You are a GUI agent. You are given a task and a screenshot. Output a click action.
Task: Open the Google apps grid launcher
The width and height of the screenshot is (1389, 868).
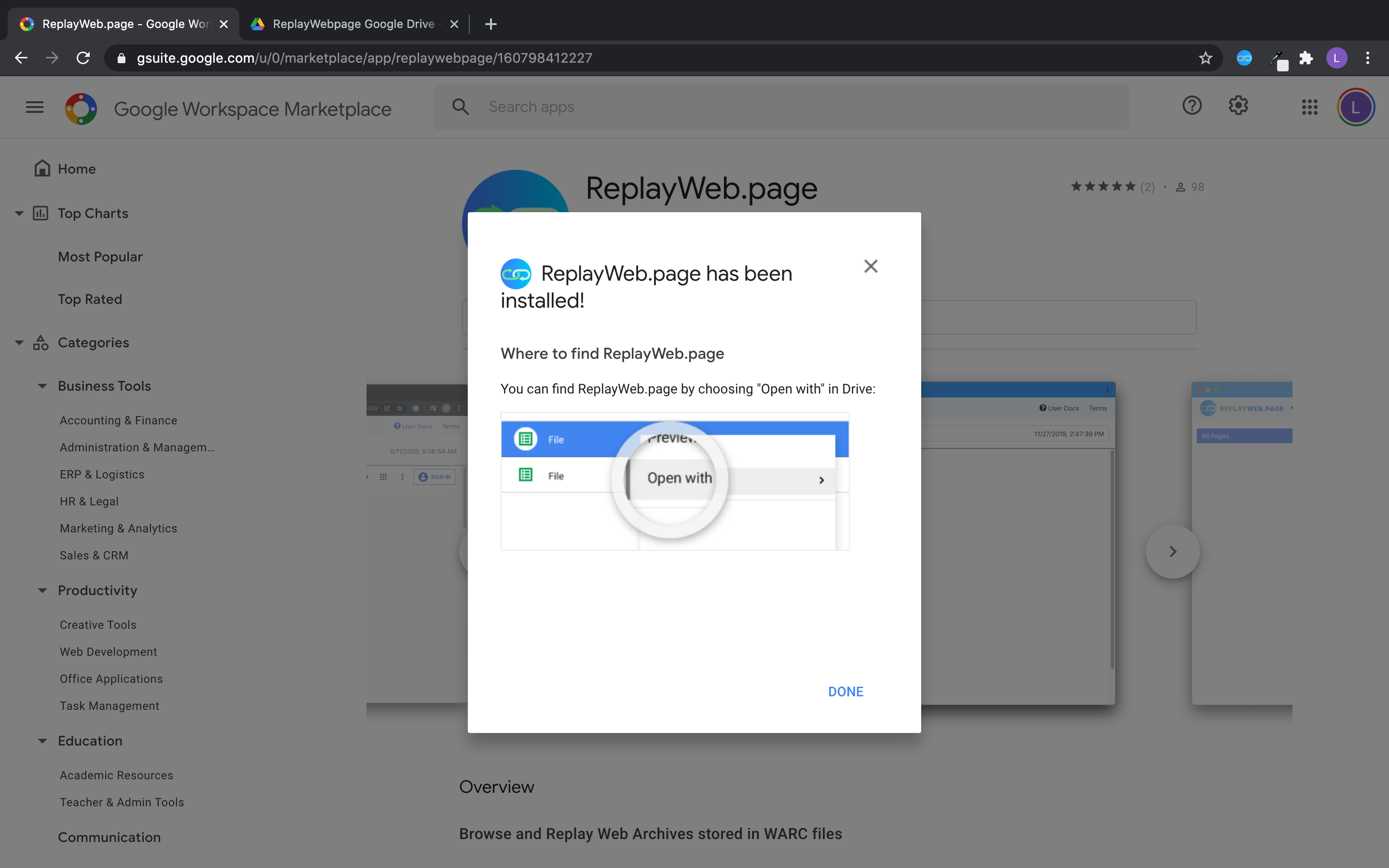pyautogui.click(x=1309, y=108)
